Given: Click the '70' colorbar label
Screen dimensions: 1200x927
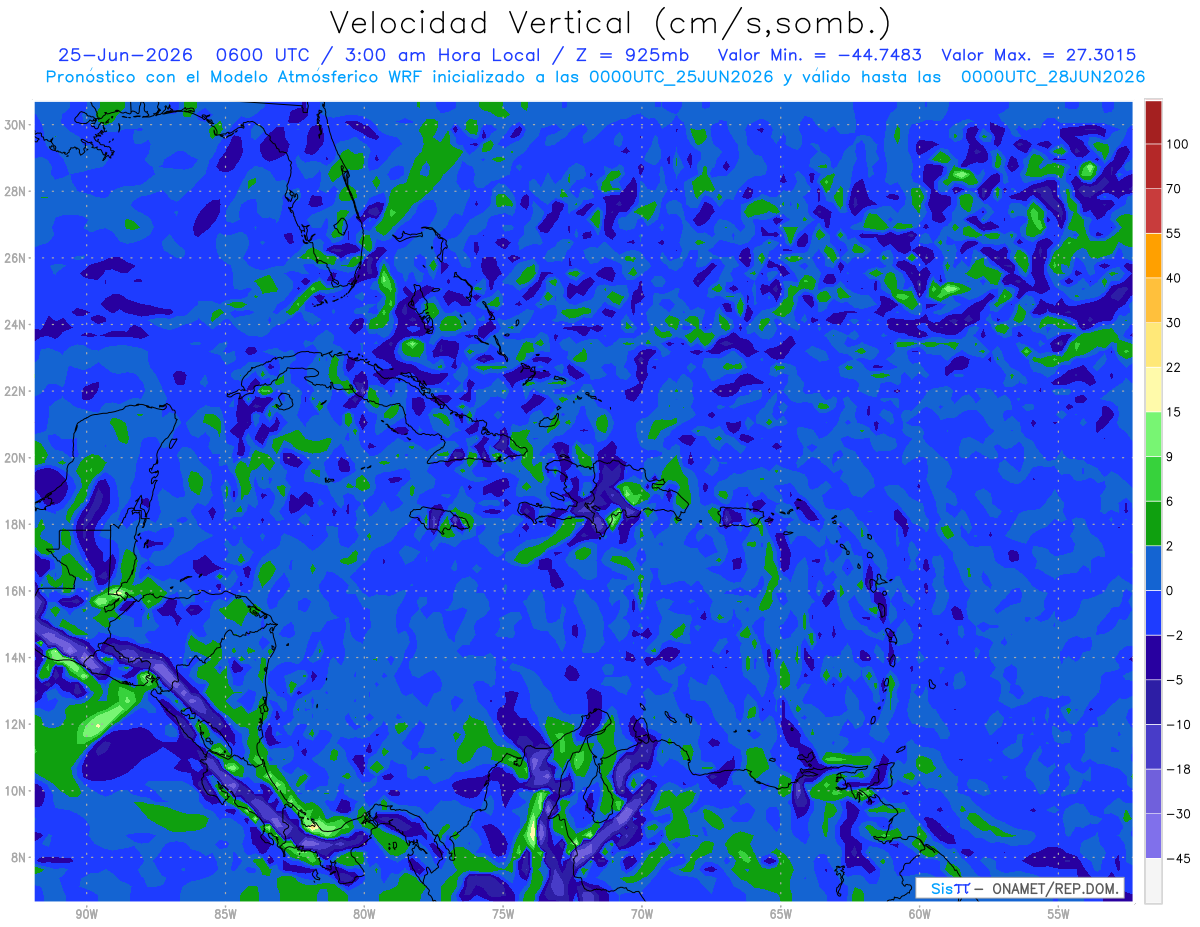Looking at the screenshot, I should click(x=1174, y=189).
